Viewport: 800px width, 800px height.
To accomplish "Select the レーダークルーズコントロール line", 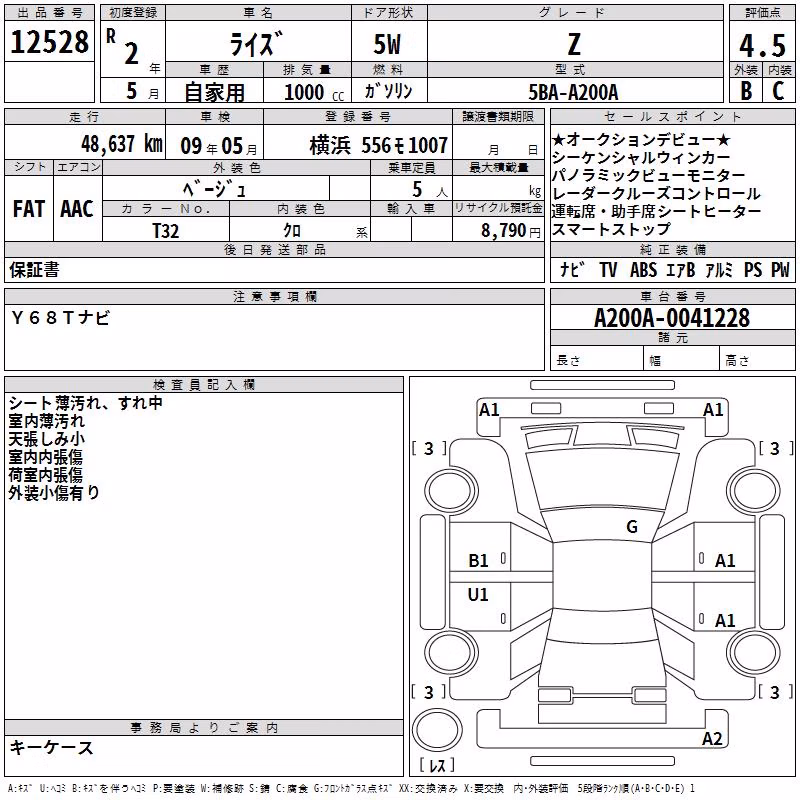I will coord(657,193).
